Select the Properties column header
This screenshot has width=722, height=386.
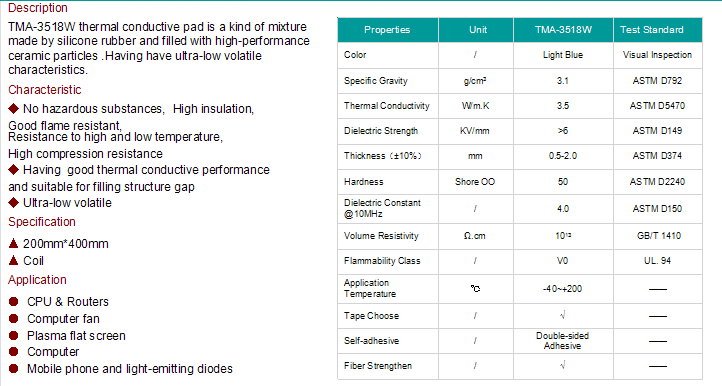pyautogui.click(x=388, y=30)
